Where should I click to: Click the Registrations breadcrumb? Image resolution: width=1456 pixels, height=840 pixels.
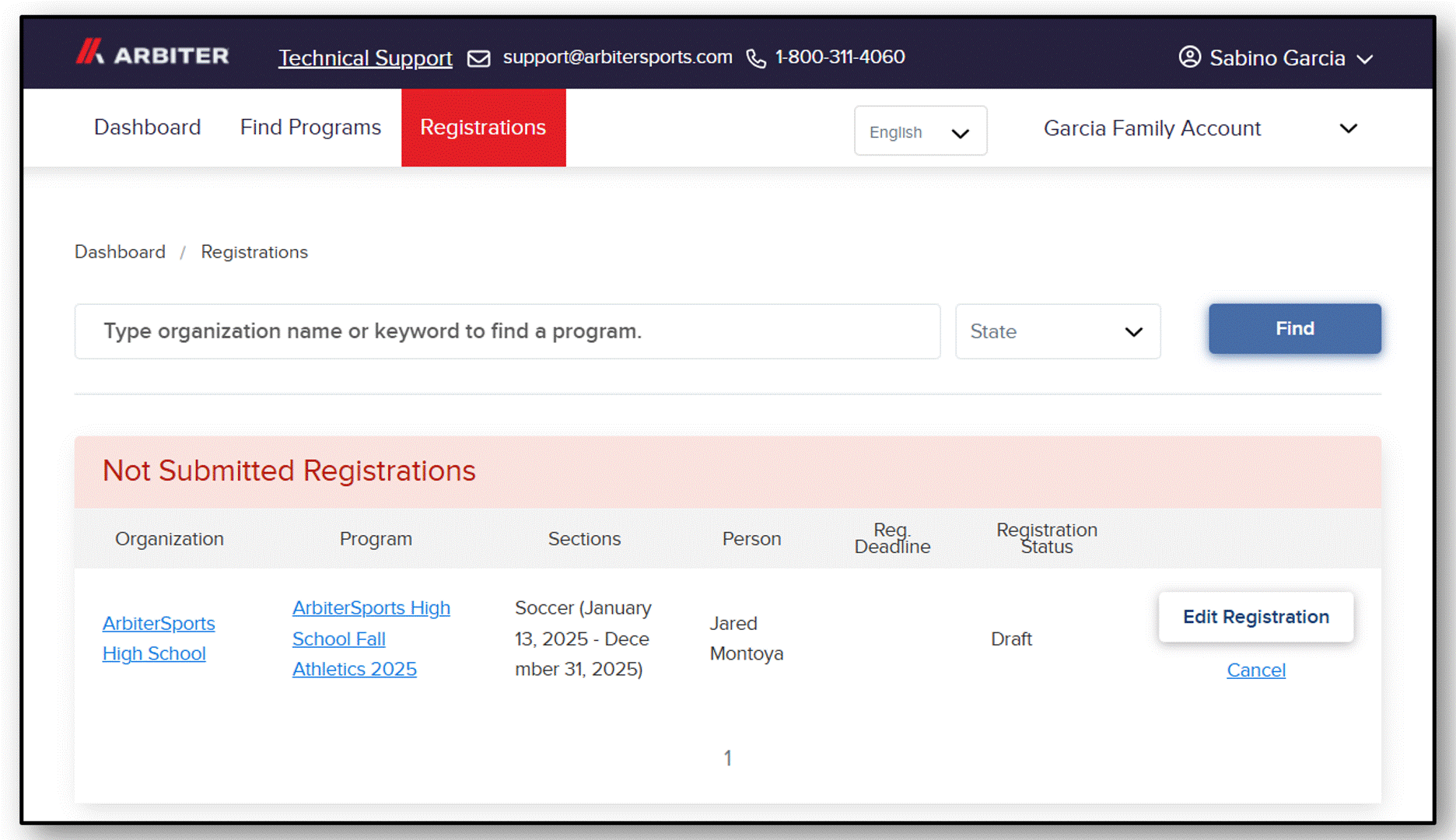[x=254, y=252]
